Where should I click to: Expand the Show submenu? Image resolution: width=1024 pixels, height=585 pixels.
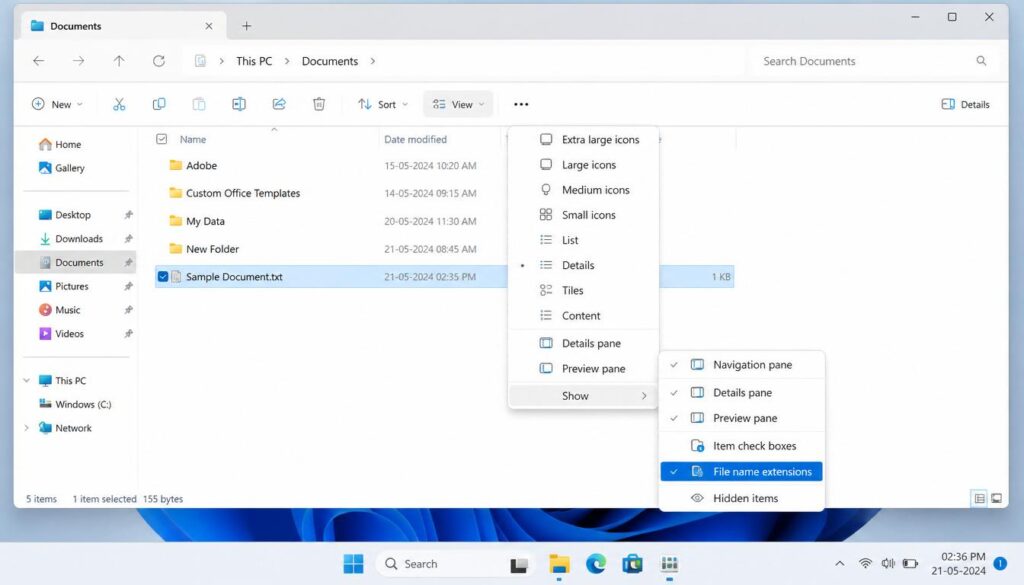click(583, 396)
